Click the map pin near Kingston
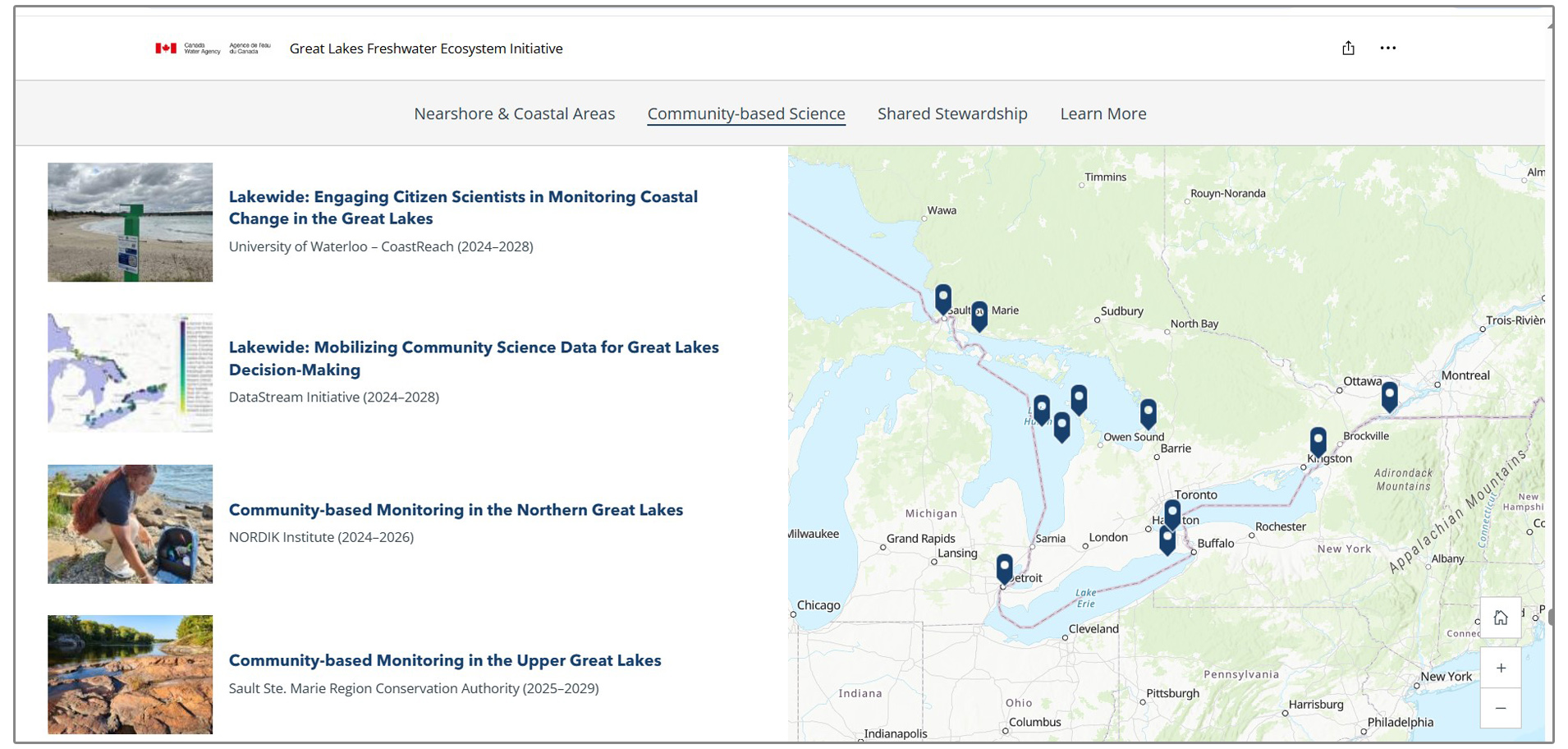The width and height of the screenshot is (1568, 749). pos(1319,438)
